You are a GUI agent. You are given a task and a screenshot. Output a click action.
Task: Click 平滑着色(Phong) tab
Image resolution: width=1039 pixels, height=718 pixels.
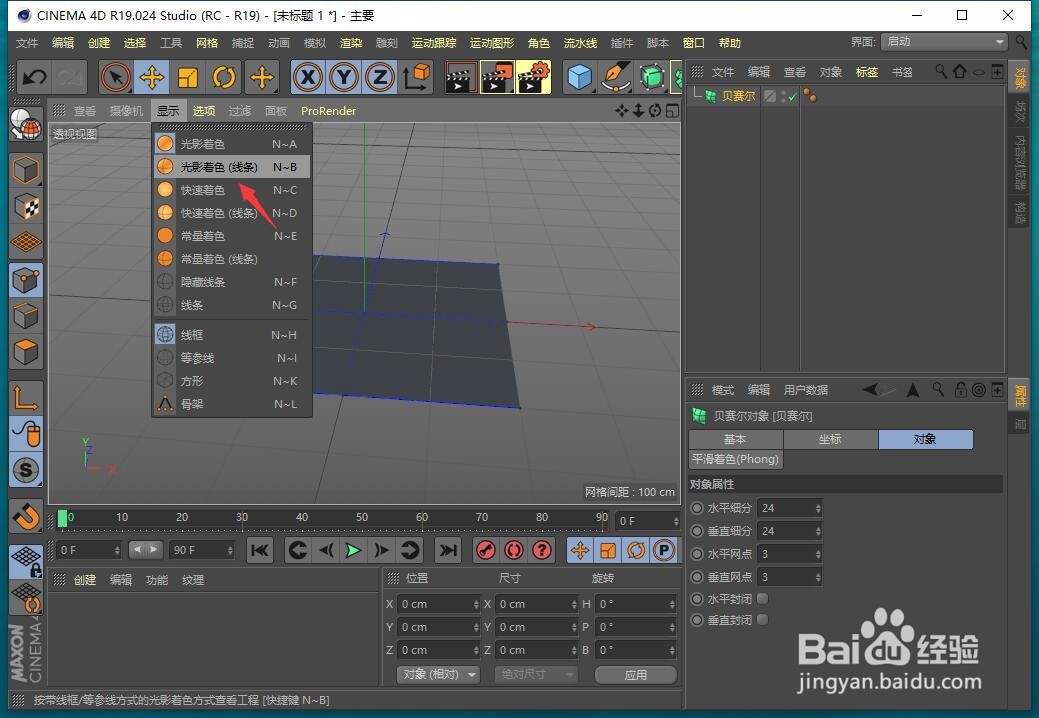[x=736, y=459]
